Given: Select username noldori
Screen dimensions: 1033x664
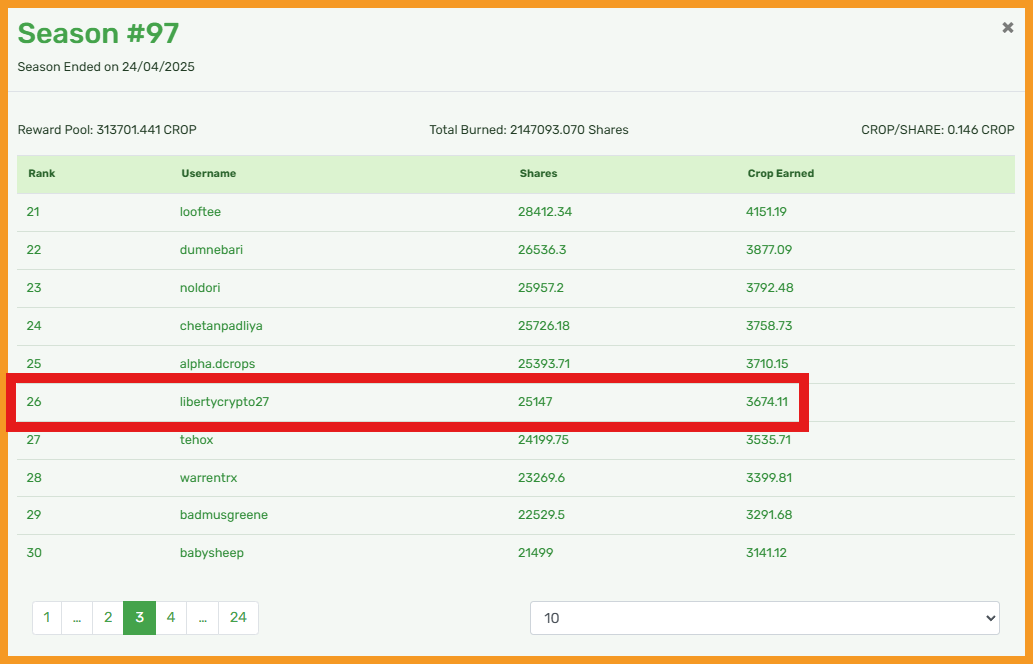Looking at the screenshot, I should point(200,288).
